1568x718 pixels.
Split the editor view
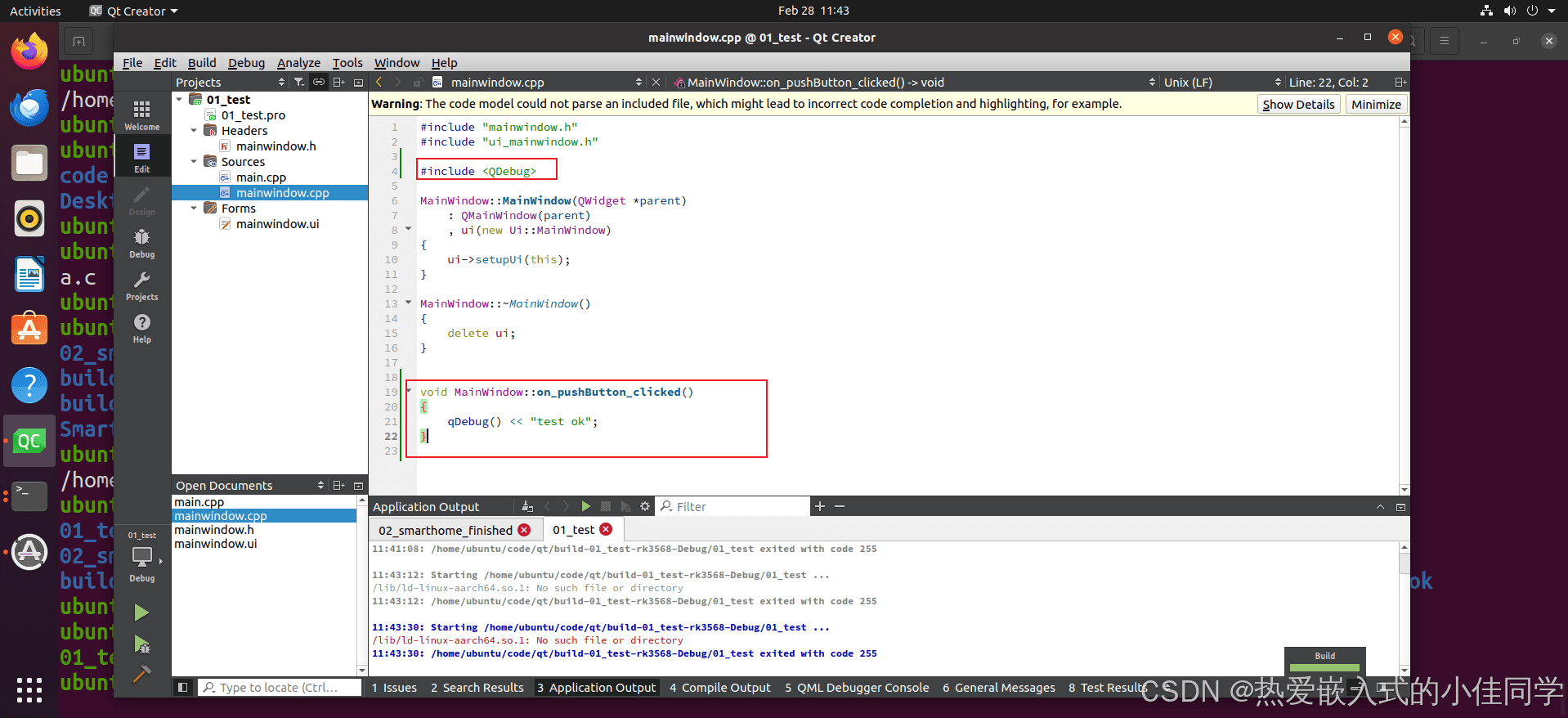click(x=1400, y=83)
